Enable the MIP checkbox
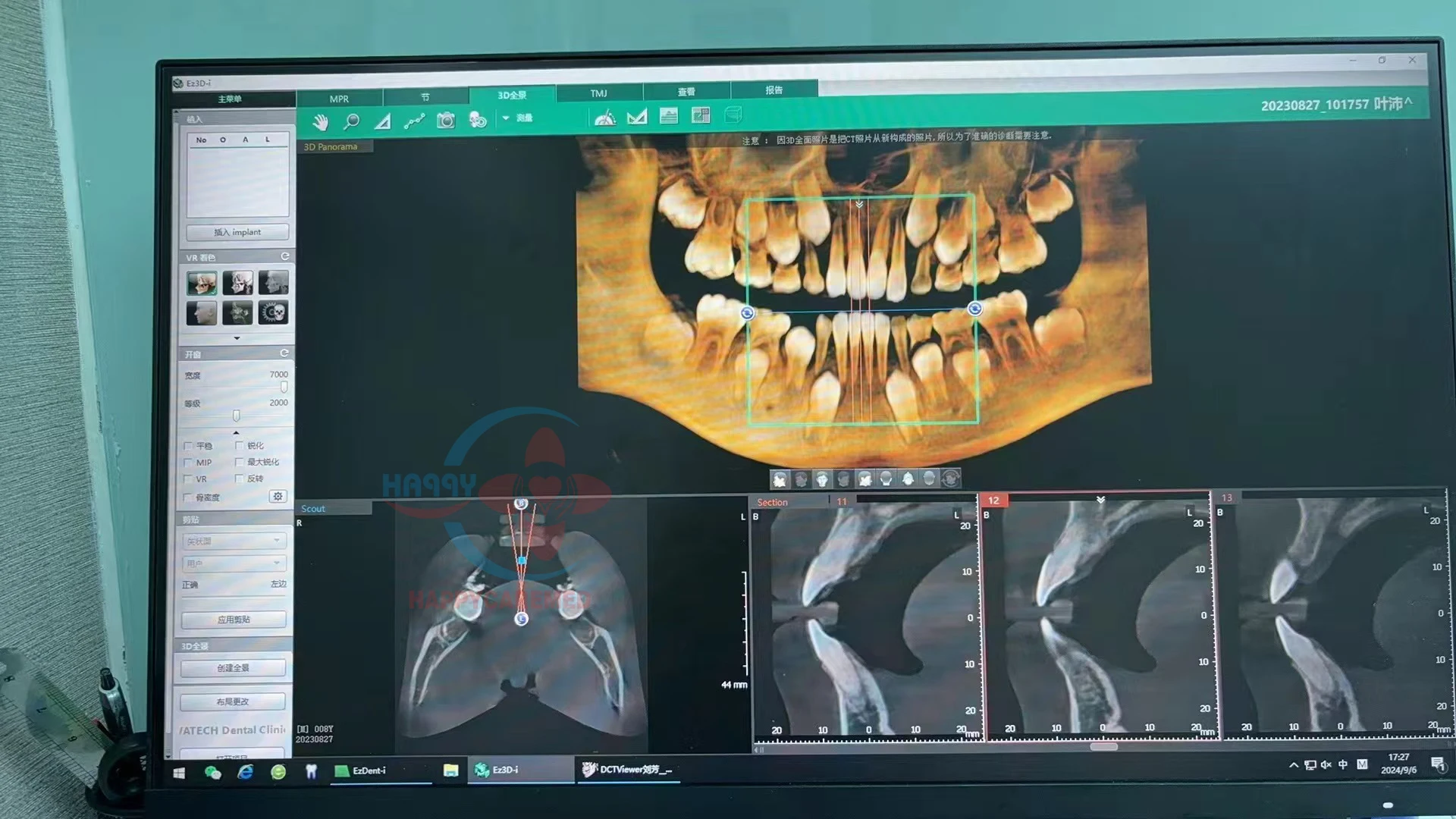Viewport: 1456px width, 819px height. [x=188, y=463]
